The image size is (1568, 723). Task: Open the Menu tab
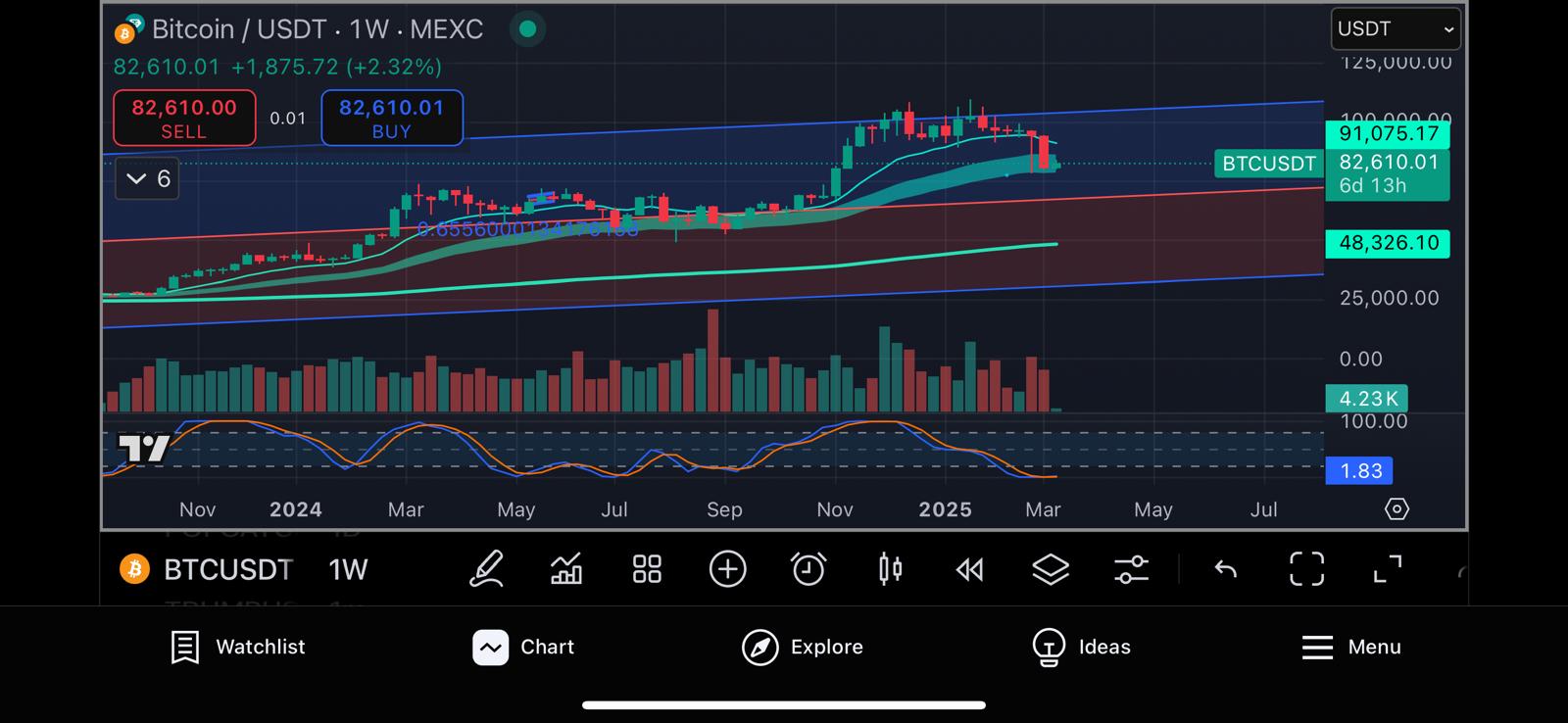click(x=1351, y=647)
